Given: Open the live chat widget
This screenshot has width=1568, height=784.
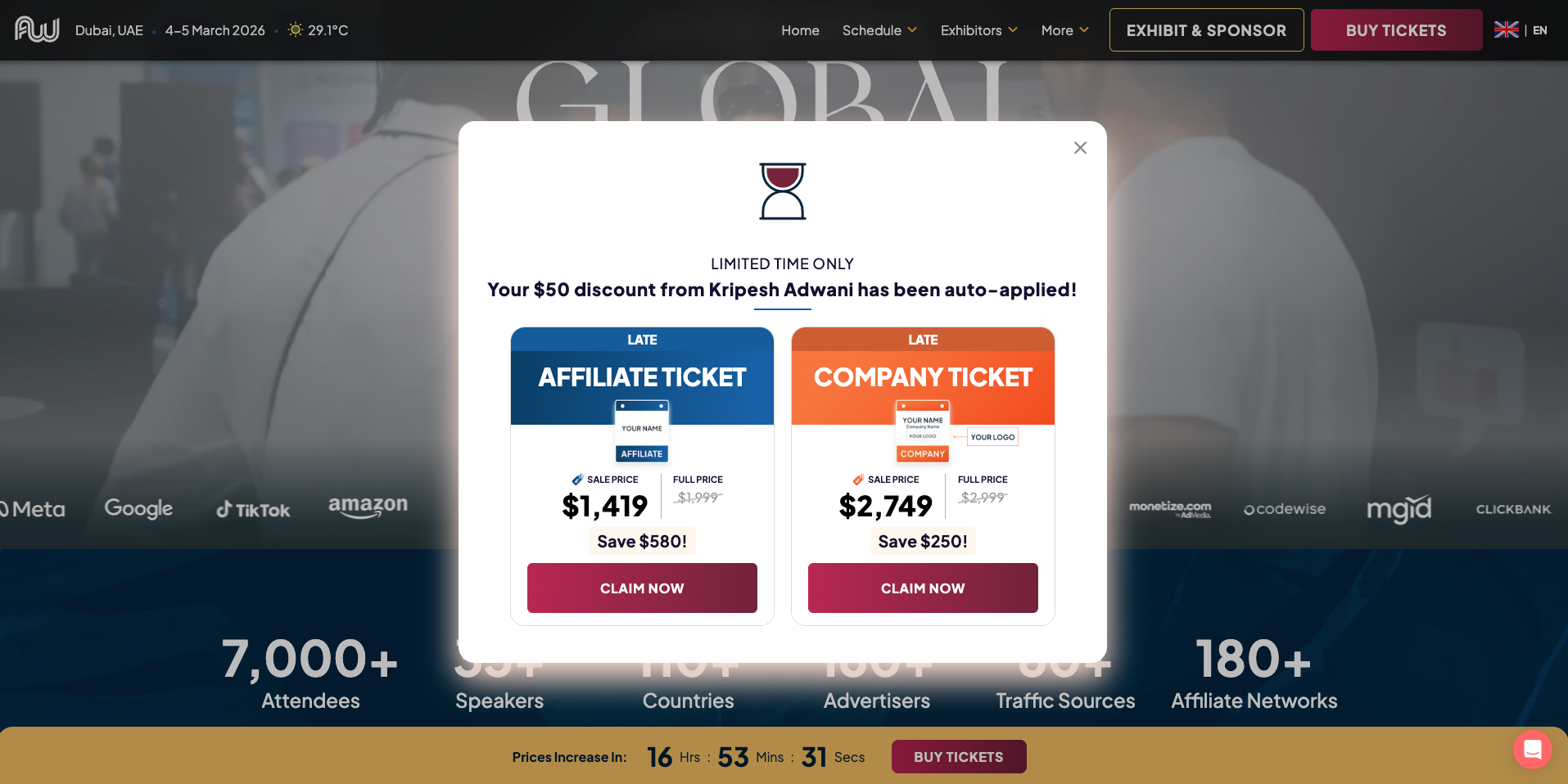Looking at the screenshot, I should 1532,749.
